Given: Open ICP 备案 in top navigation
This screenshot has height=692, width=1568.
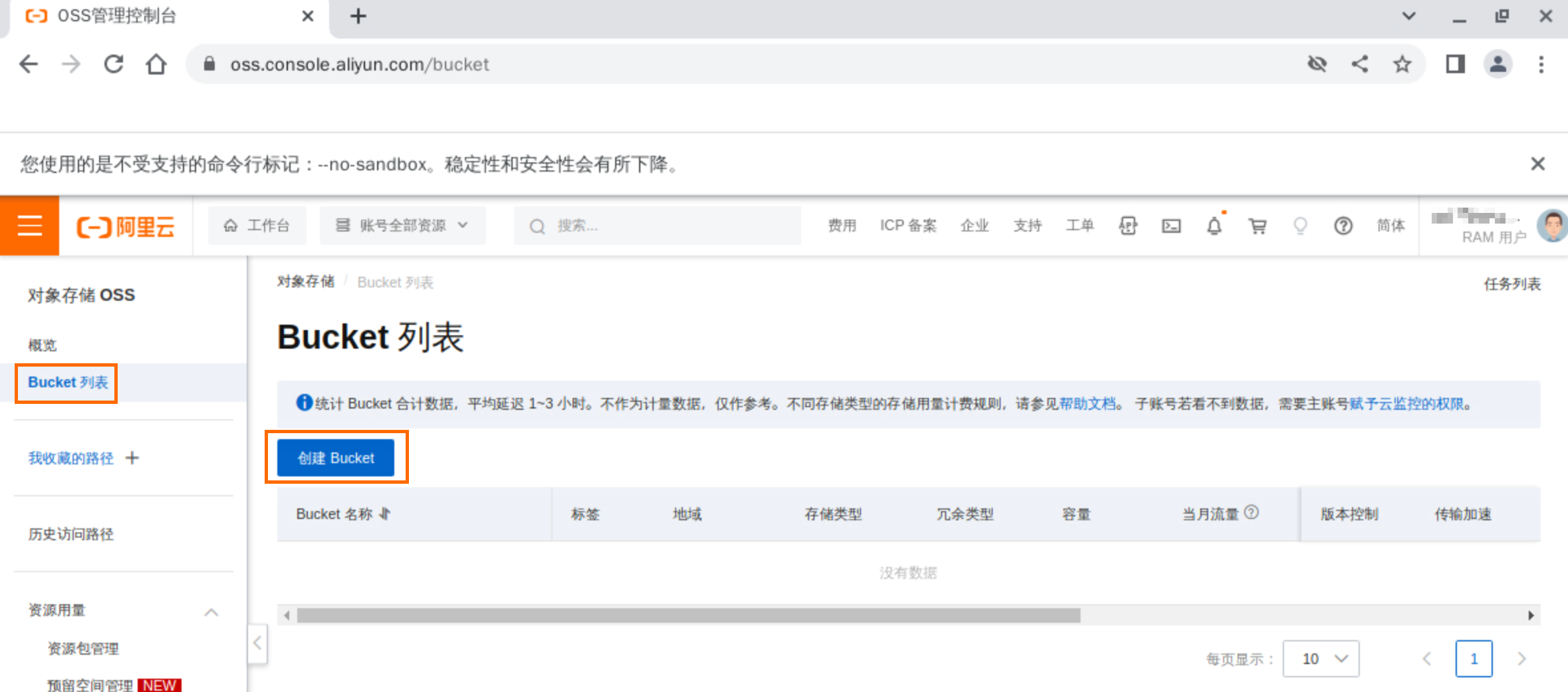Looking at the screenshot, I should [x=908, y=226].
